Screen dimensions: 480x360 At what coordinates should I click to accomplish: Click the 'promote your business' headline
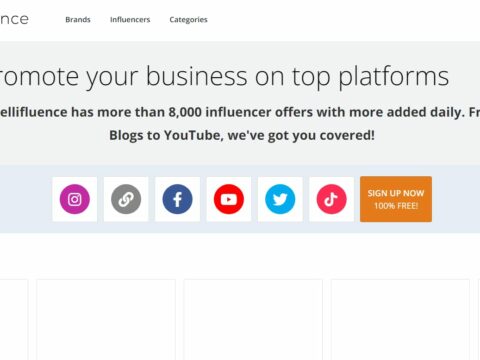(x=224, y=77)
